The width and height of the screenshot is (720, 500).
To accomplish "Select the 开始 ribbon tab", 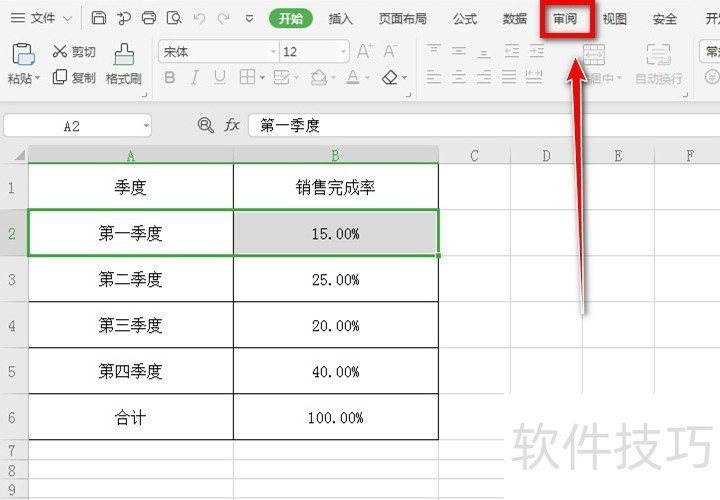I will (291, 19).
